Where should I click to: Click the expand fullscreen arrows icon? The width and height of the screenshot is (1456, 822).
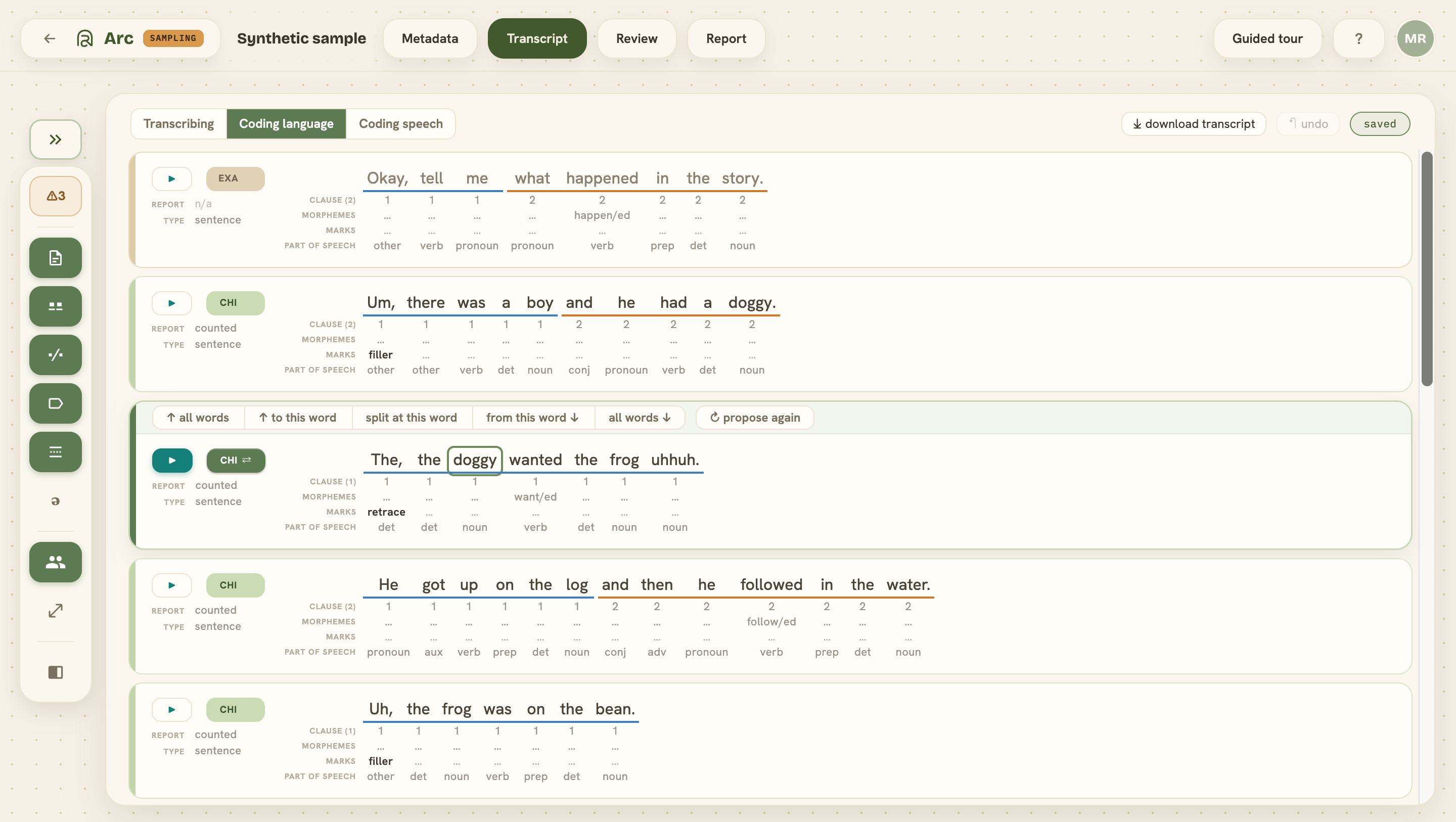(56, 611)
